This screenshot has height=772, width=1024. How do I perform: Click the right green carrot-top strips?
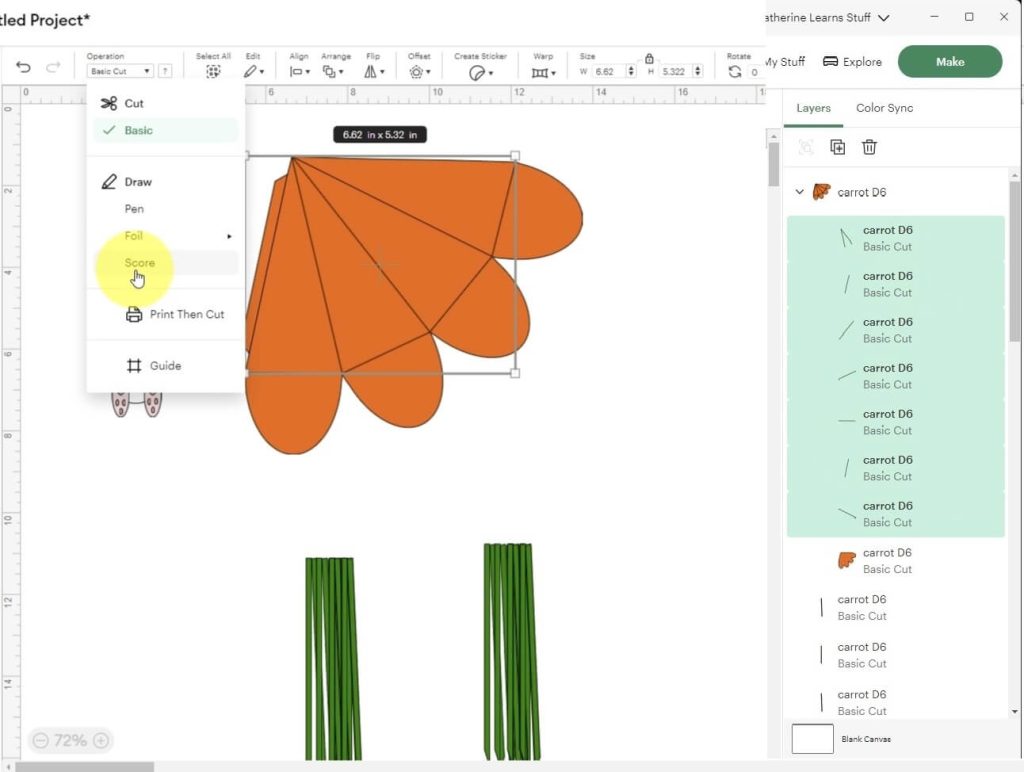point(511,651)
